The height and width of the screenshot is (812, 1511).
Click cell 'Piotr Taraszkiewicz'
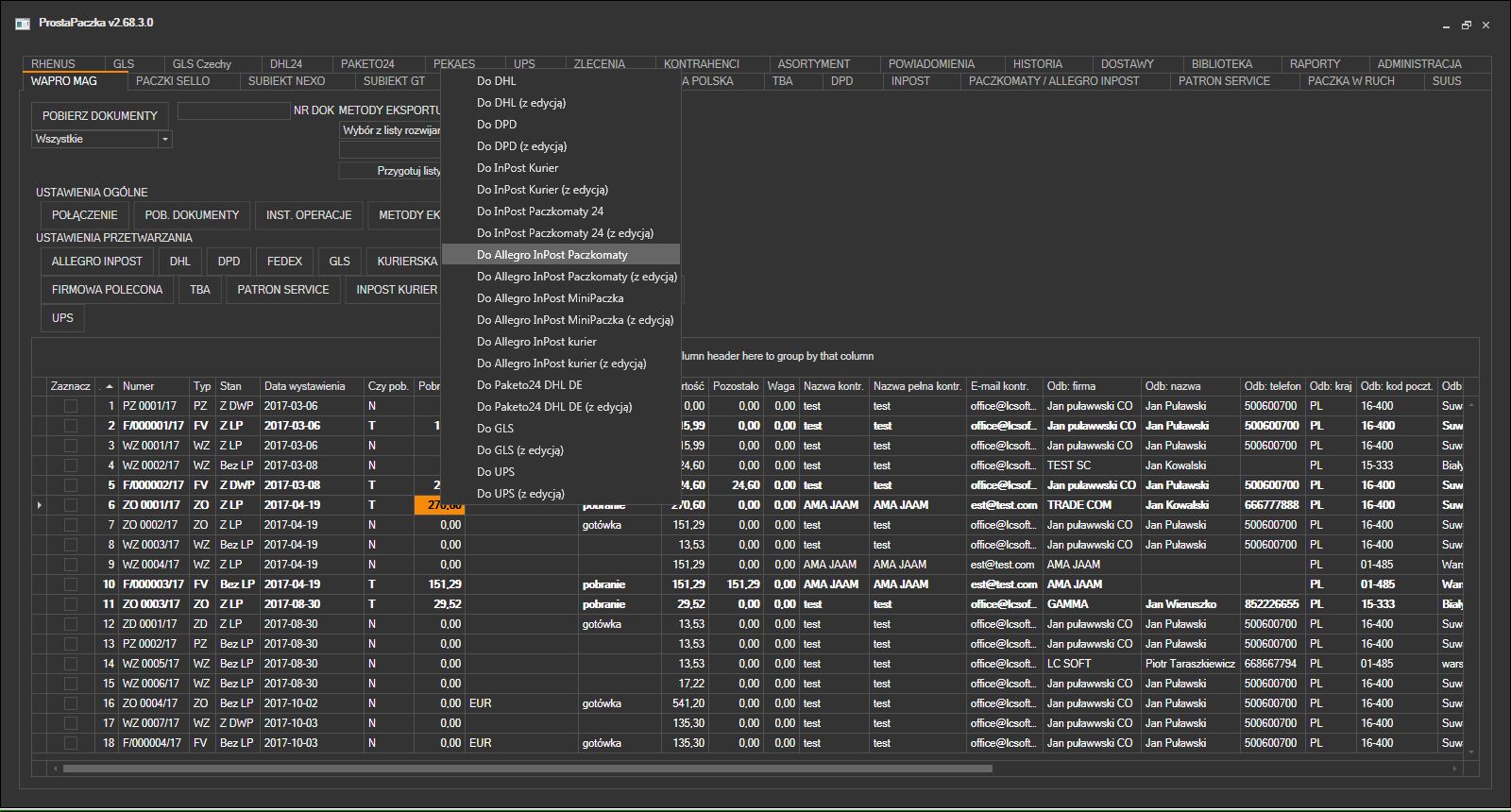tap(1190, 664)
